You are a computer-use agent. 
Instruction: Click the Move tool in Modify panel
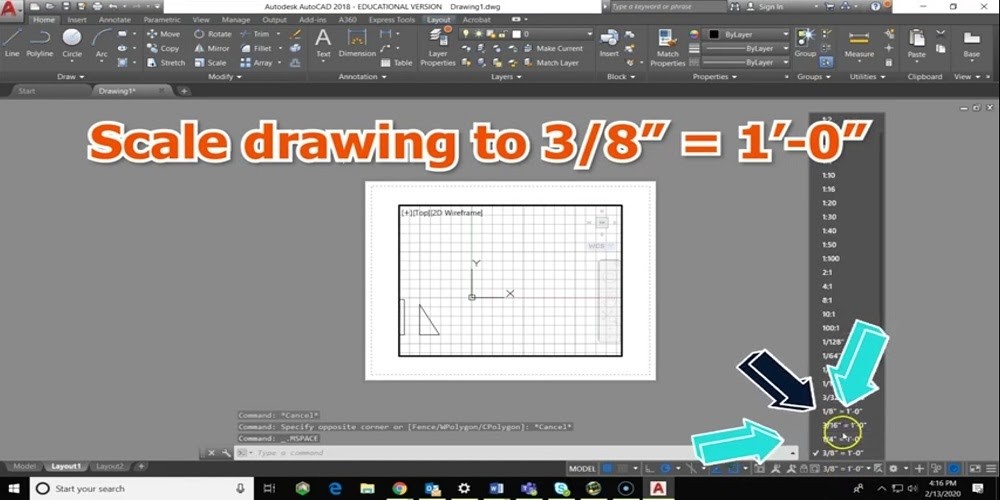click(x=163, y=34)
